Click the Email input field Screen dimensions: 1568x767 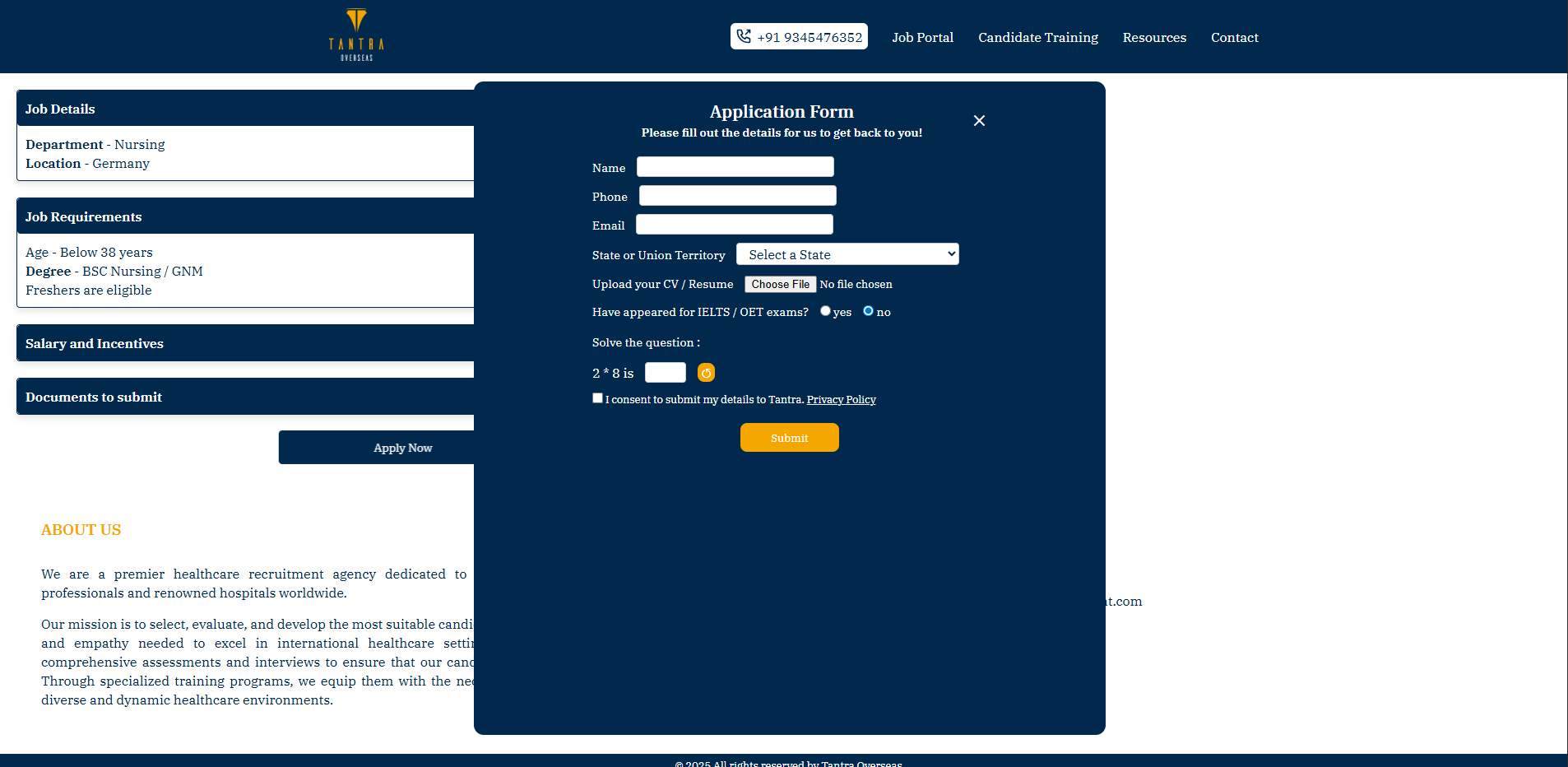click(735, 225)
